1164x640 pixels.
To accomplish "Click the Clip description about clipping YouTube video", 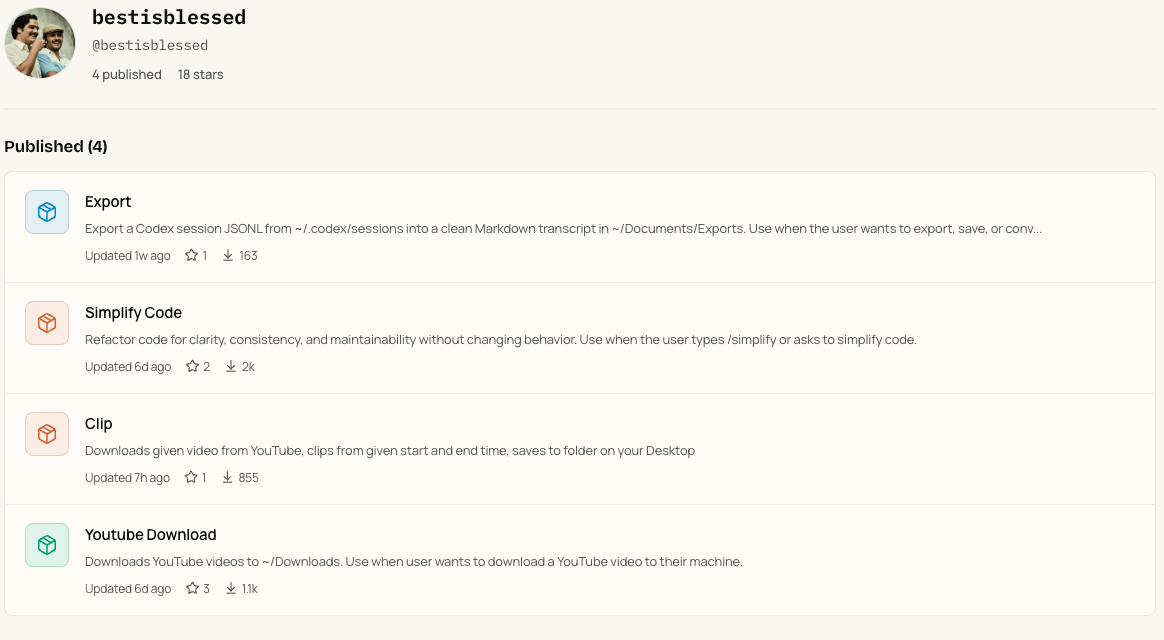I will tap(390, 451).
